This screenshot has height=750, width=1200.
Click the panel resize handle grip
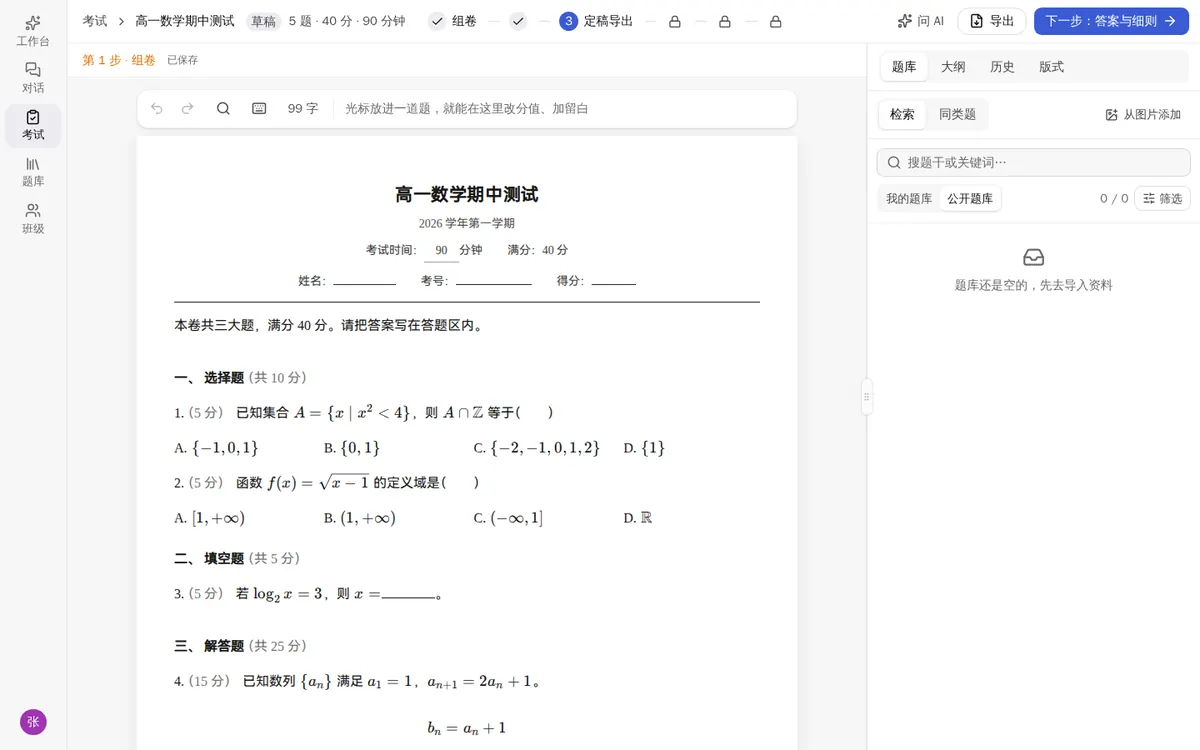[867, 397]
